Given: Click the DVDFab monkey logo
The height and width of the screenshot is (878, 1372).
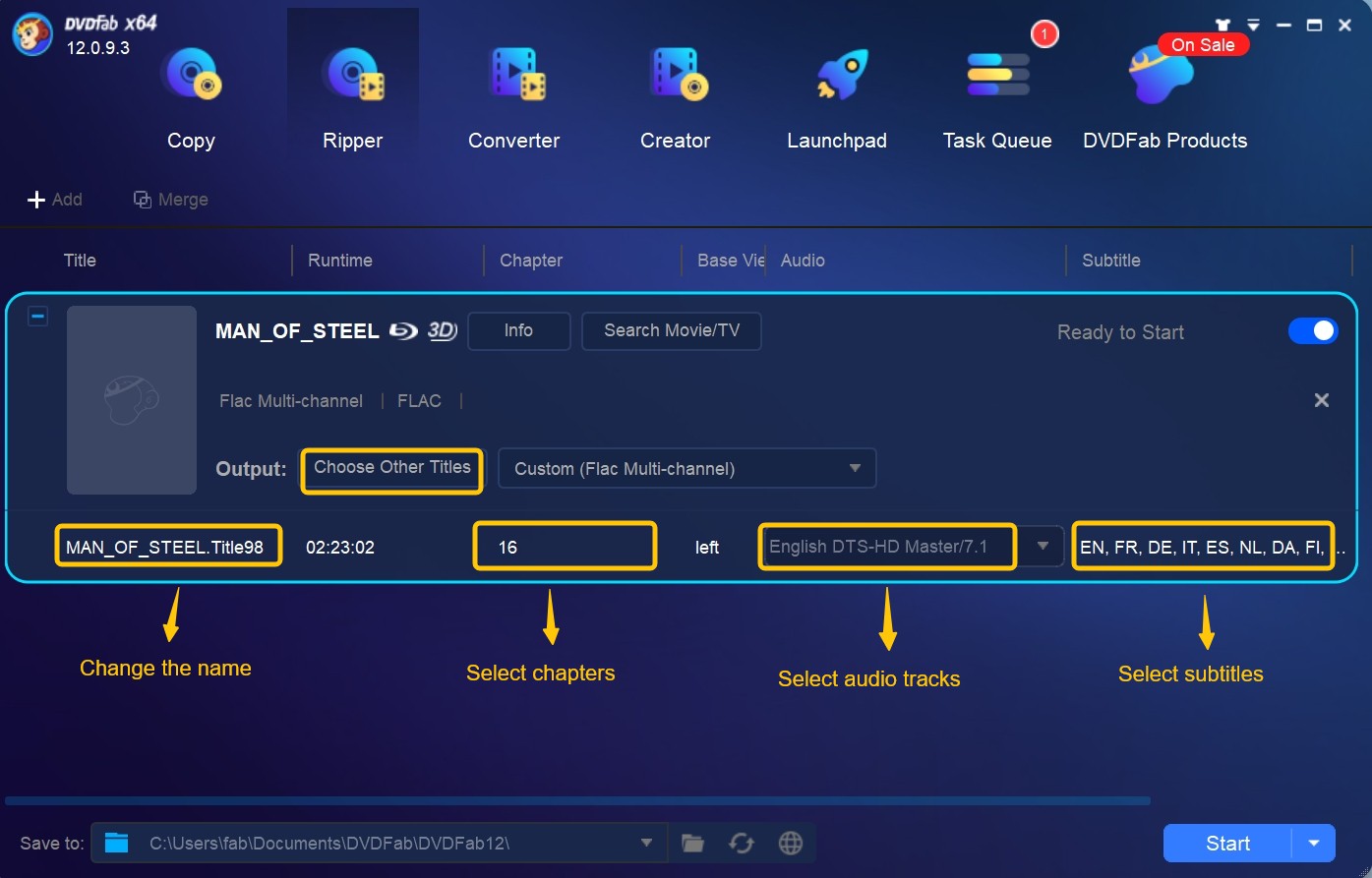Looking at the screenshot, I should click(31, 34).
